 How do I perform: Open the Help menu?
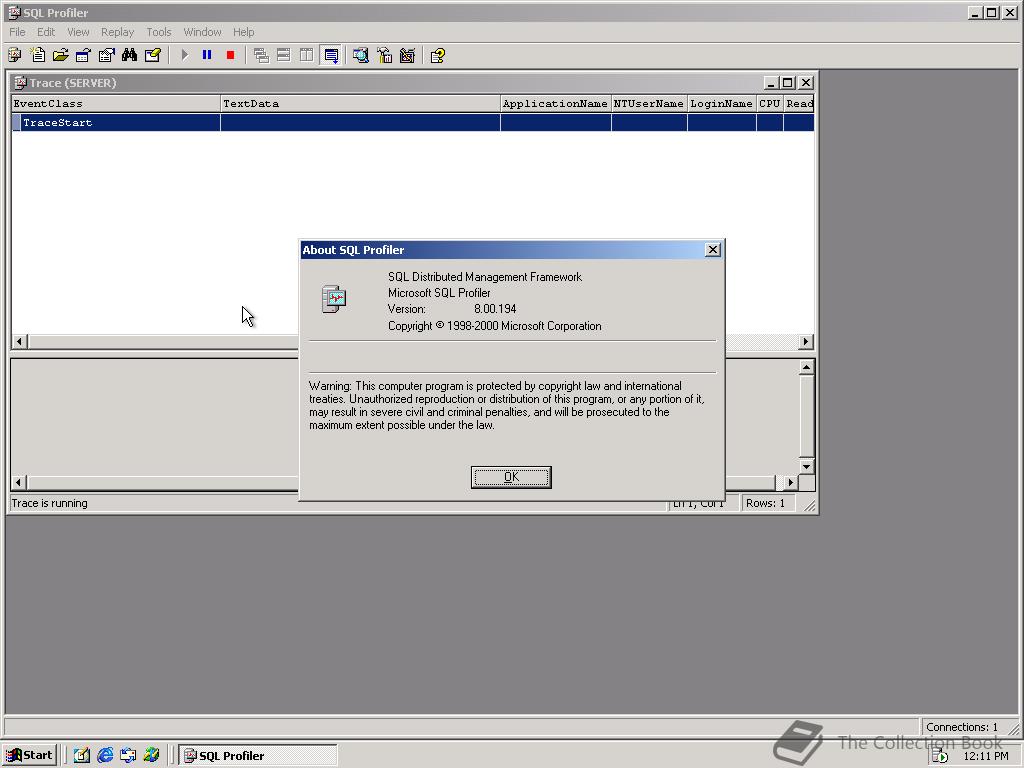(x=244, y=32)
